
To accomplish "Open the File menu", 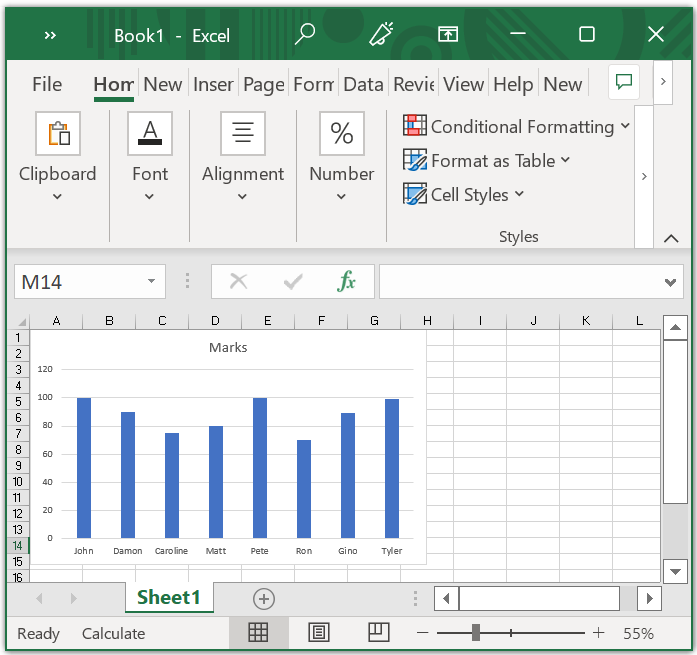I will coord(47,84).
